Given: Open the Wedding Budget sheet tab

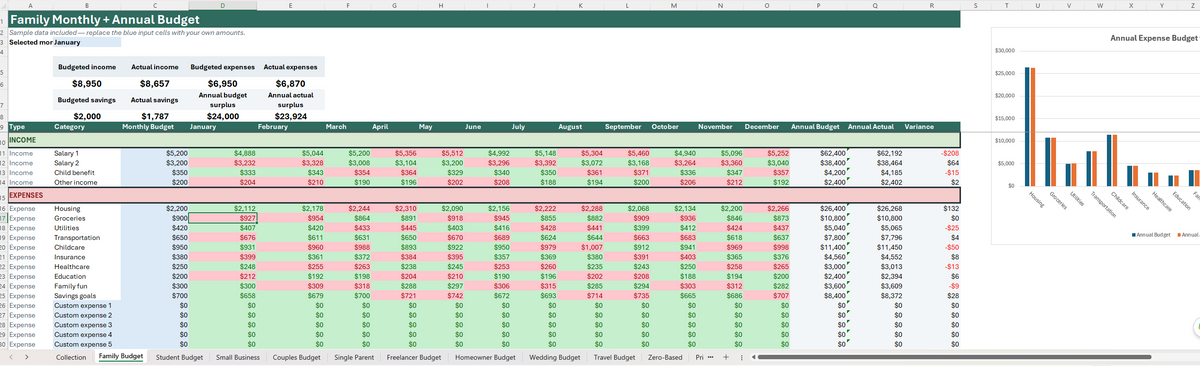Looking at the screenshot, I should click(555, 357).
